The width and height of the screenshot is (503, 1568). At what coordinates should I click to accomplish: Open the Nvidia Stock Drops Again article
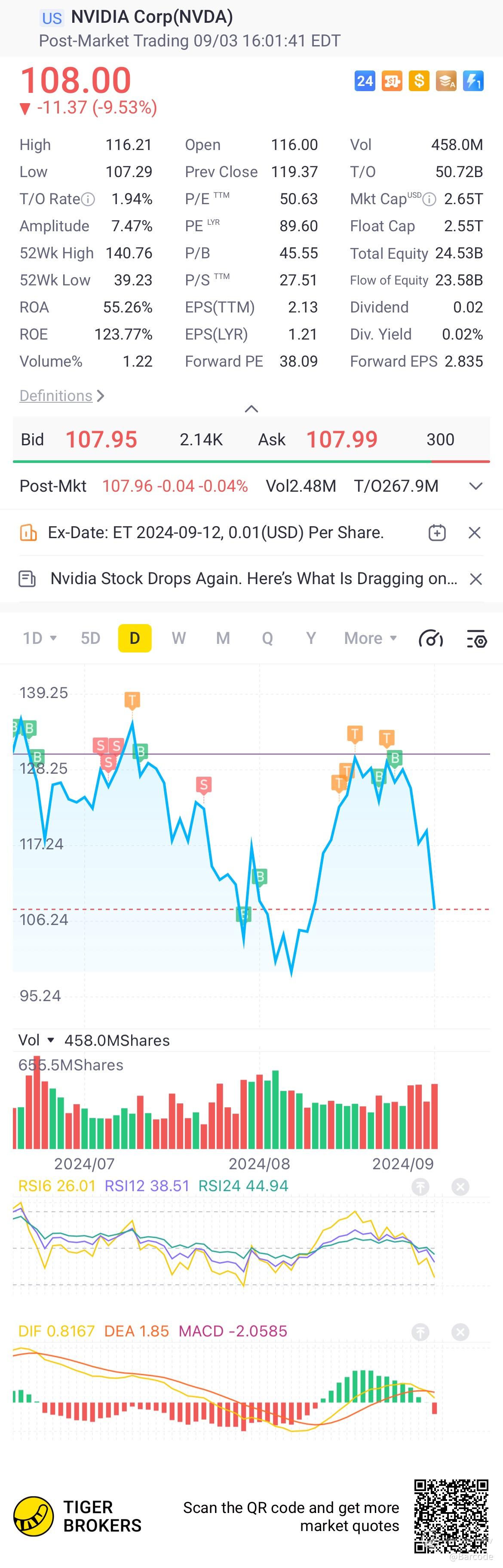[x=253, y=579]
